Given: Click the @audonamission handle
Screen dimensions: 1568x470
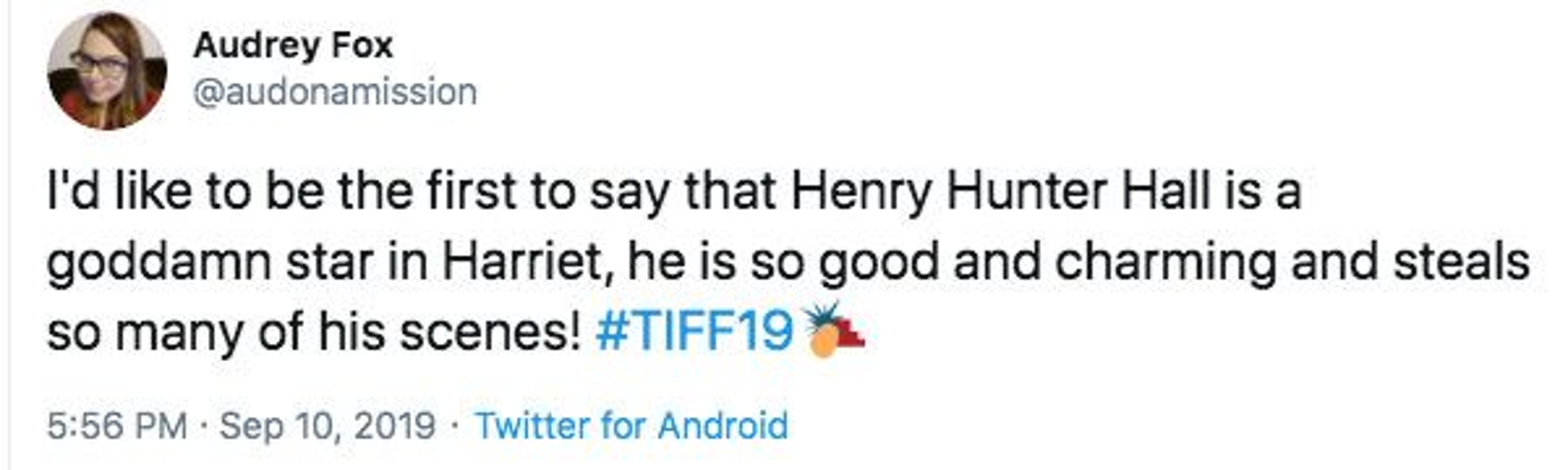Looking at the screenshot, I should (335, 93).
